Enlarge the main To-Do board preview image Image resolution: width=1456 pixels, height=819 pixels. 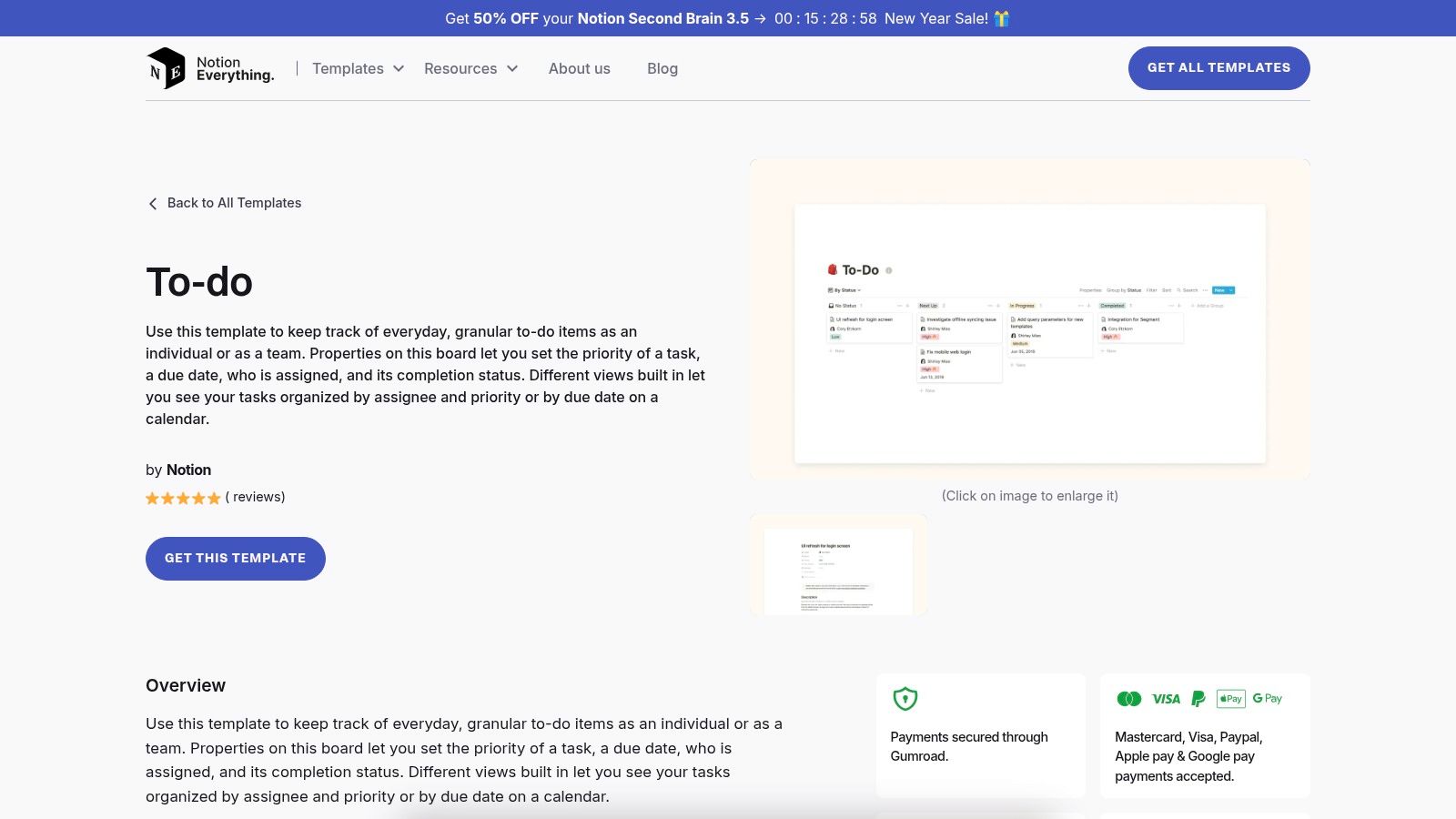[x=1029, y=333]
